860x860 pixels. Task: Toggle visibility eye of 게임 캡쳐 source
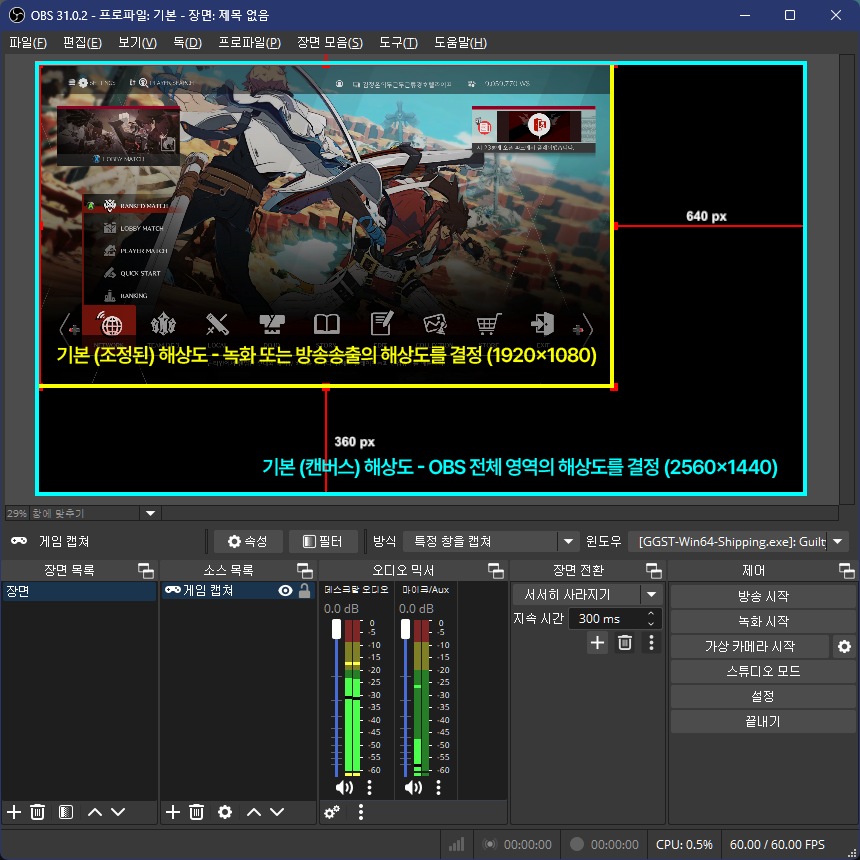click(285, 591)
